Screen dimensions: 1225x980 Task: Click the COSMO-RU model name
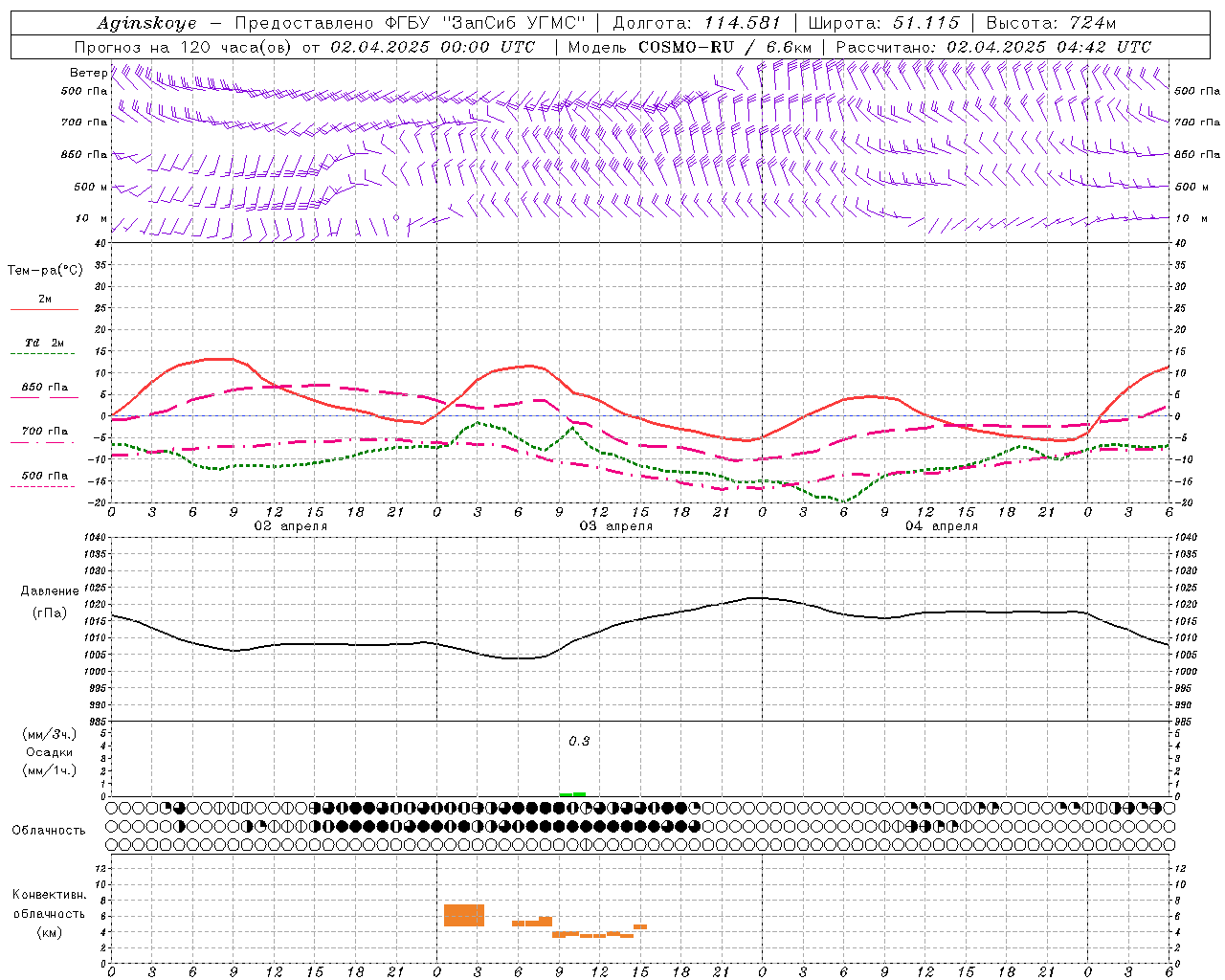point(686,47)
